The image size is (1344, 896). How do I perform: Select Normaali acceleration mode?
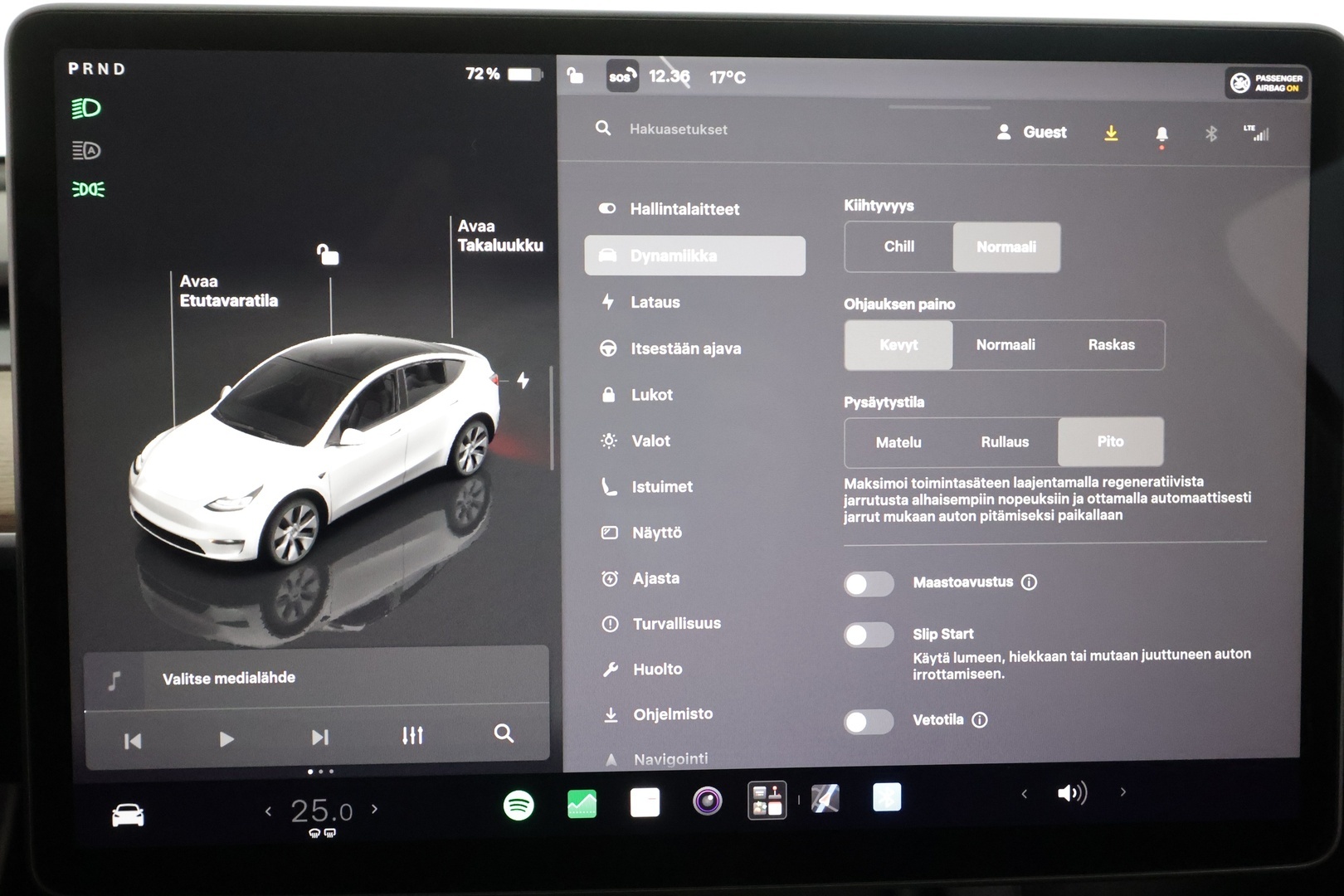tap(1006, 246)
